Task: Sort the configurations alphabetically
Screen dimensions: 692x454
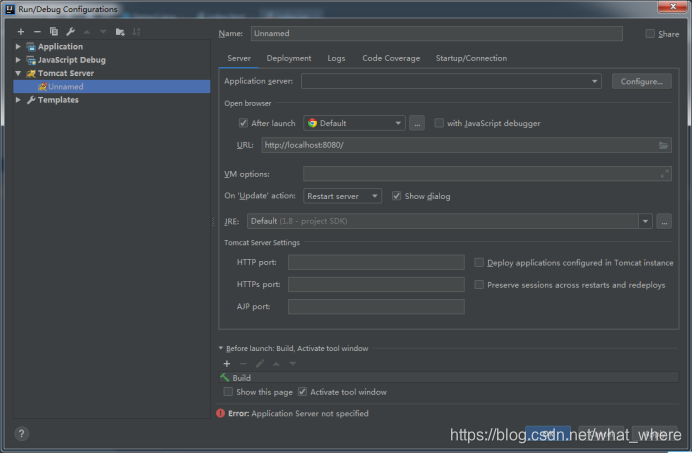Action: 136,32
